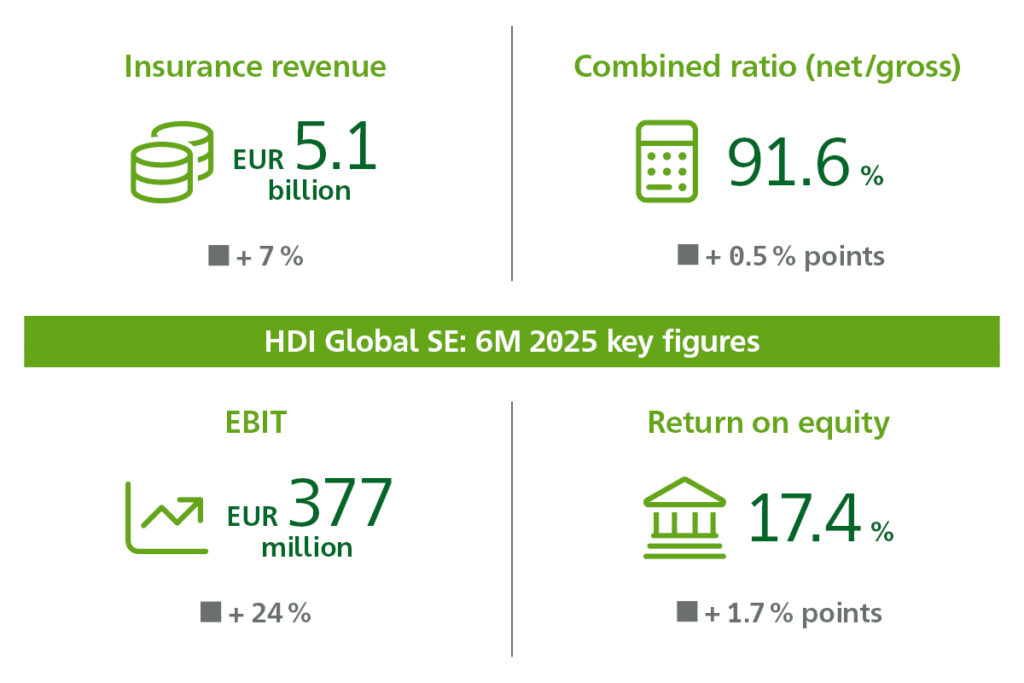Click the gray square beside + 1.7 % points
Screen dimensions: 1024x683
(687, 612)
